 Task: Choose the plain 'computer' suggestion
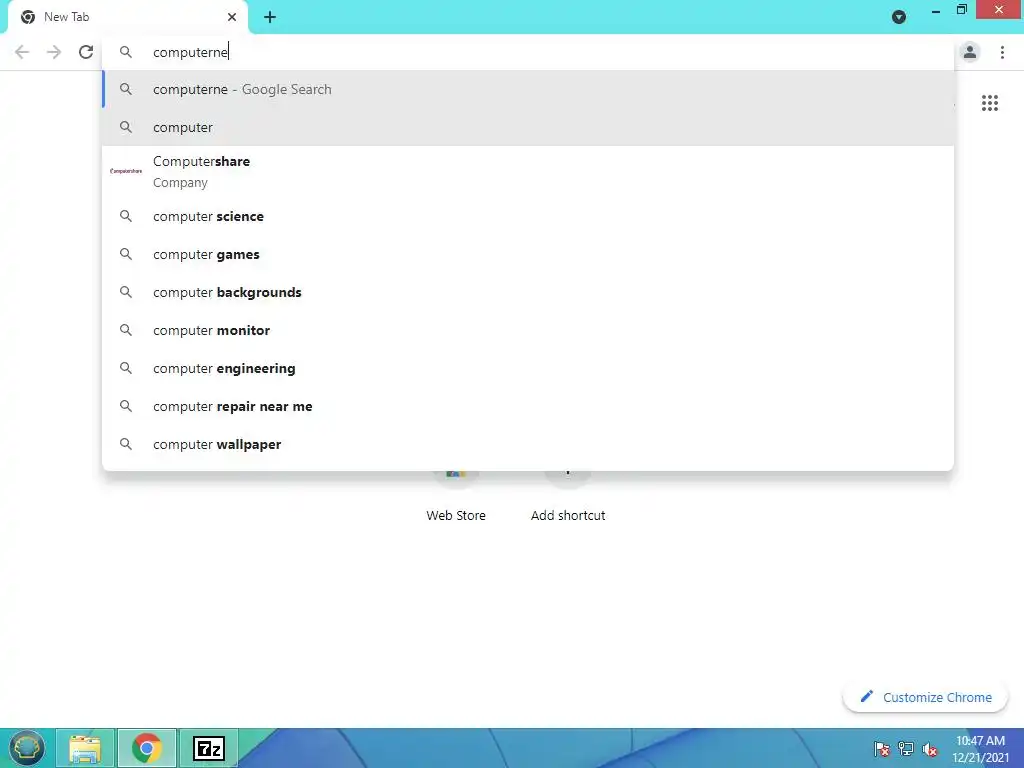tap(528, 127)
